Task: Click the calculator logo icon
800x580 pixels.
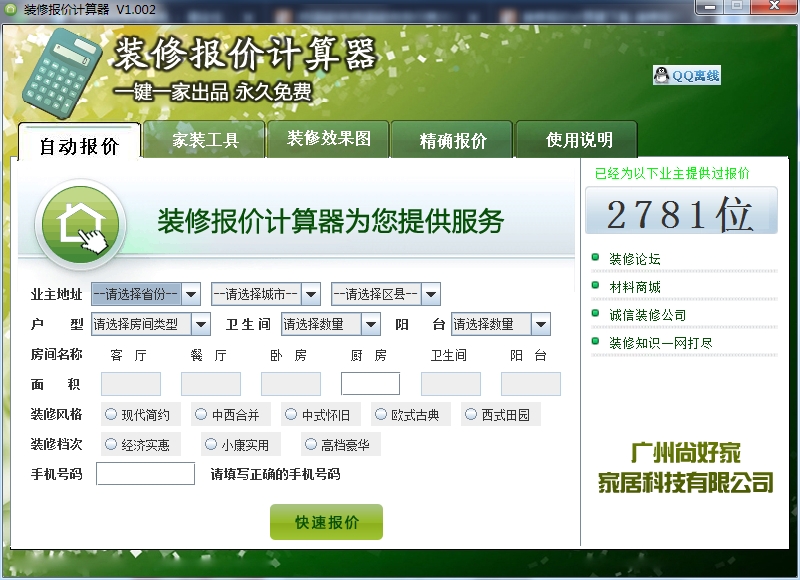Action: tap(65, 72)
